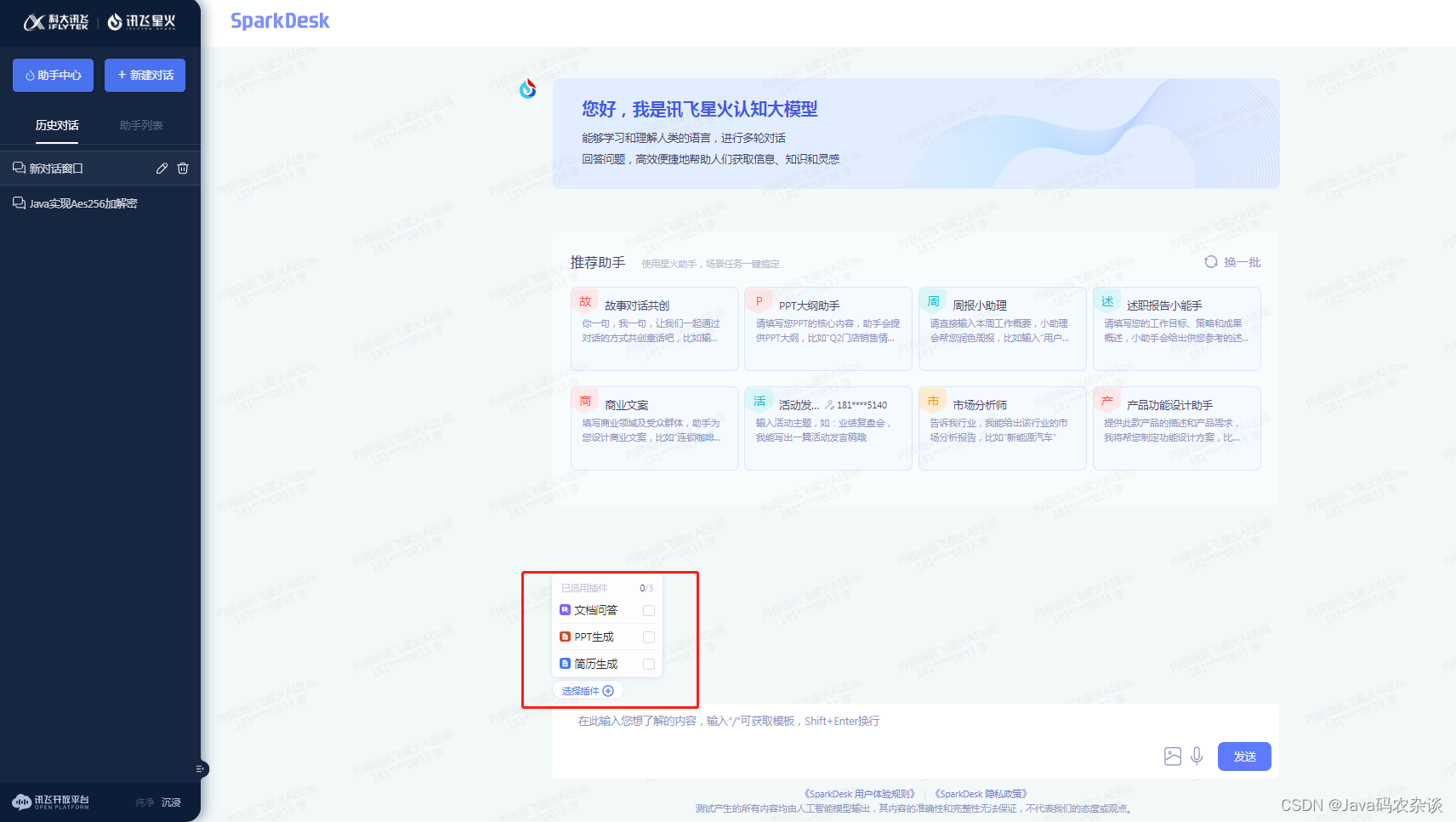Click the 您好，我是讯飞星火认知大模型 greeting title
The image size is (1456, 822).
click(700, 109)
